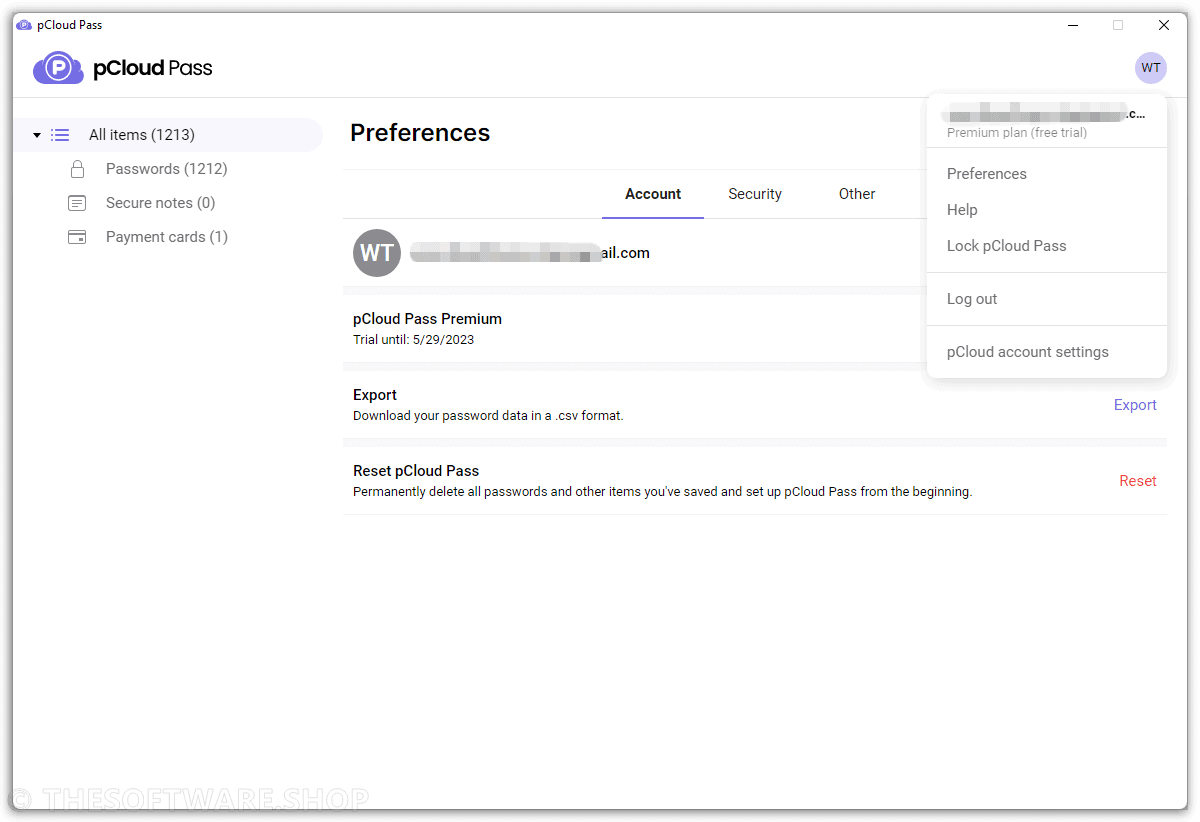Click the Payment cards icon
Viewport: 1200px width, 822px height.
coord(77,237)
